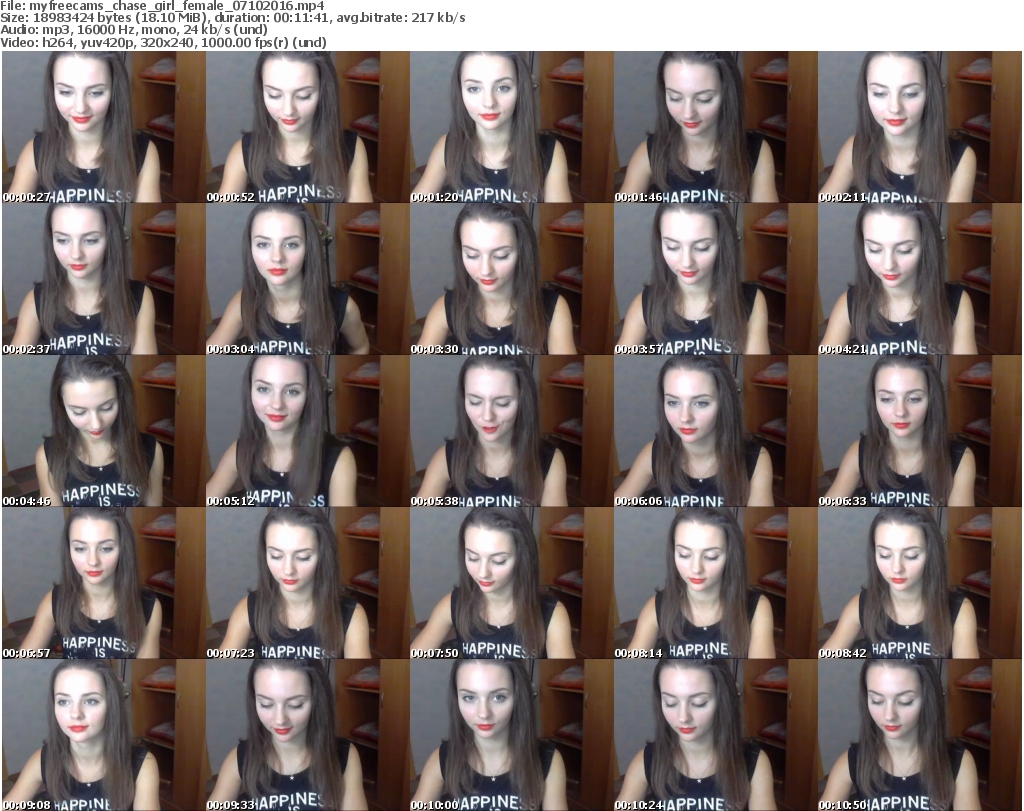Select the thumbnail at 00:07:50
This screenshot has width=1024, height=811.
511,583
